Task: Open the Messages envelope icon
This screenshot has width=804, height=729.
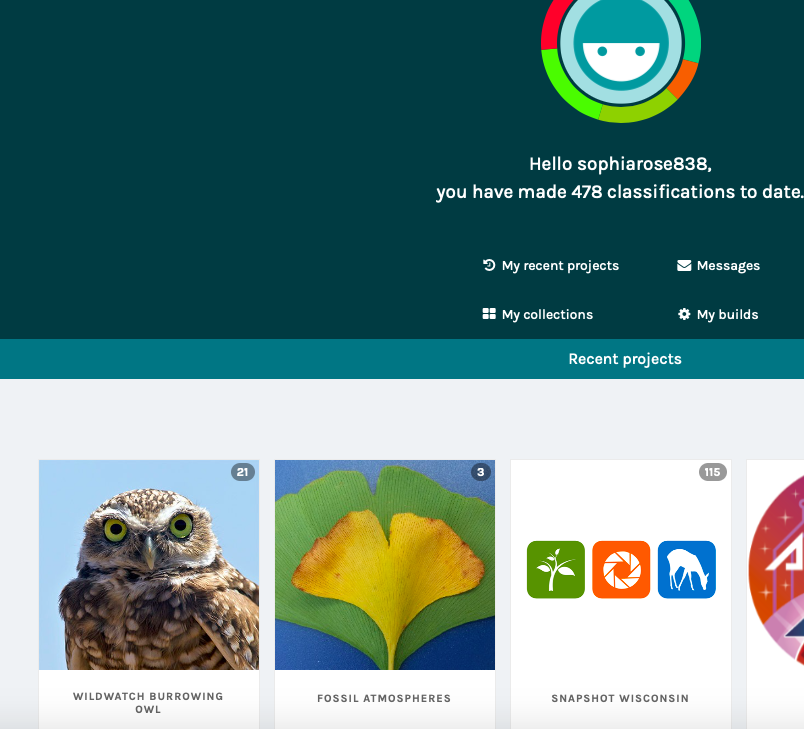Action: 684,265
